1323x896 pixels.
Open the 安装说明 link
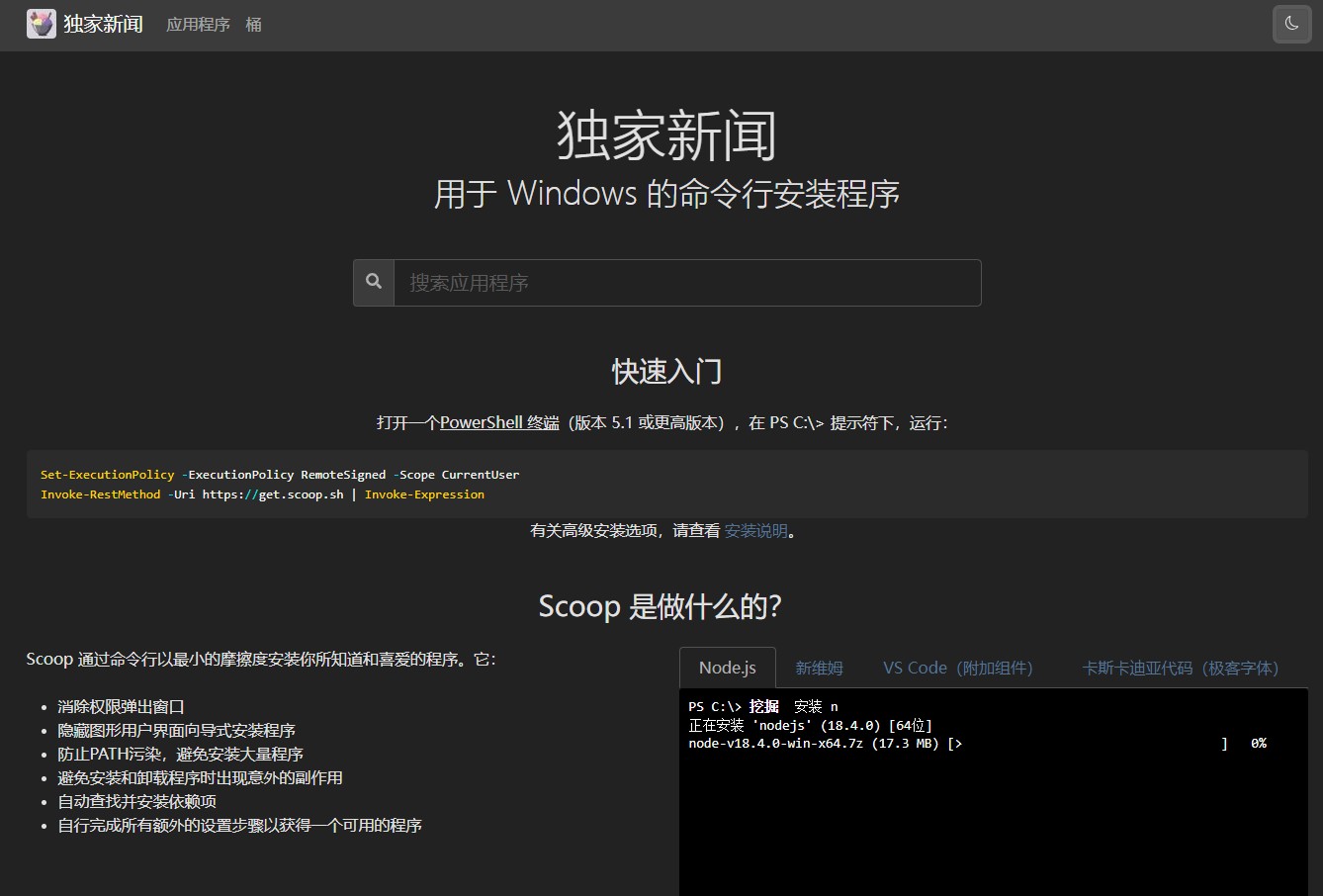pyautogui.click(x=756, y=531)
